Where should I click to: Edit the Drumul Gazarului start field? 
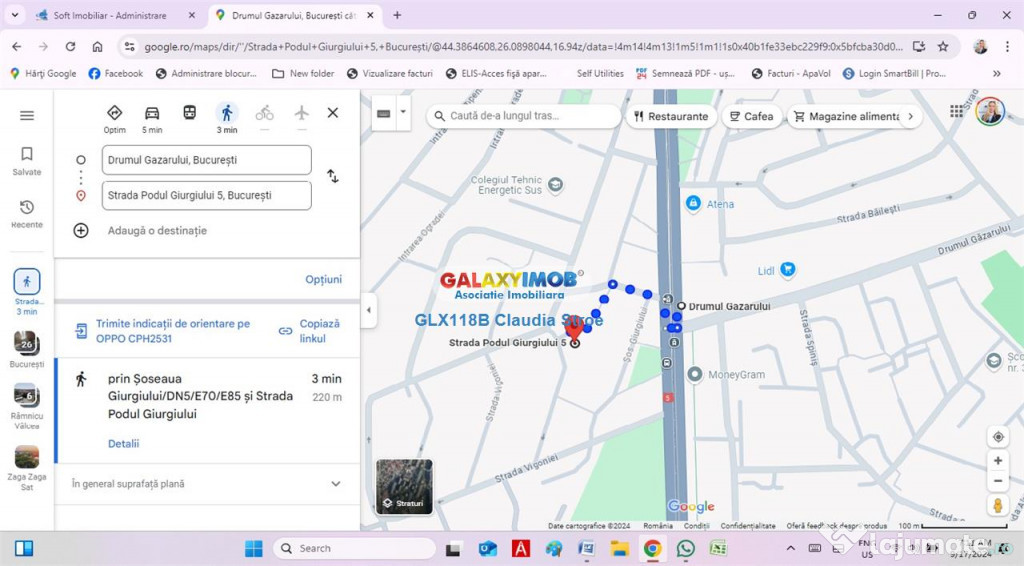click(x=206, y=160)
